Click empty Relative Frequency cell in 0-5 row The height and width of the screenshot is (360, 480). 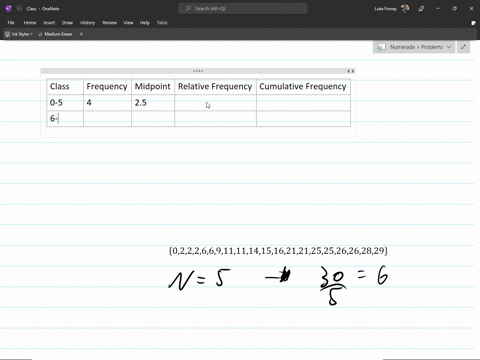215,103
